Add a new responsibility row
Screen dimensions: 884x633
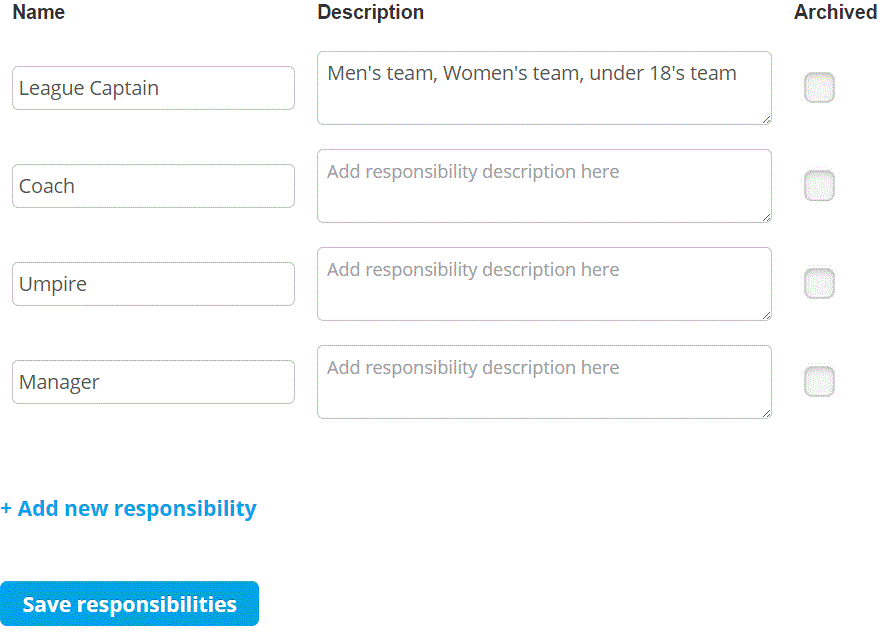click(x=129, y=508)
